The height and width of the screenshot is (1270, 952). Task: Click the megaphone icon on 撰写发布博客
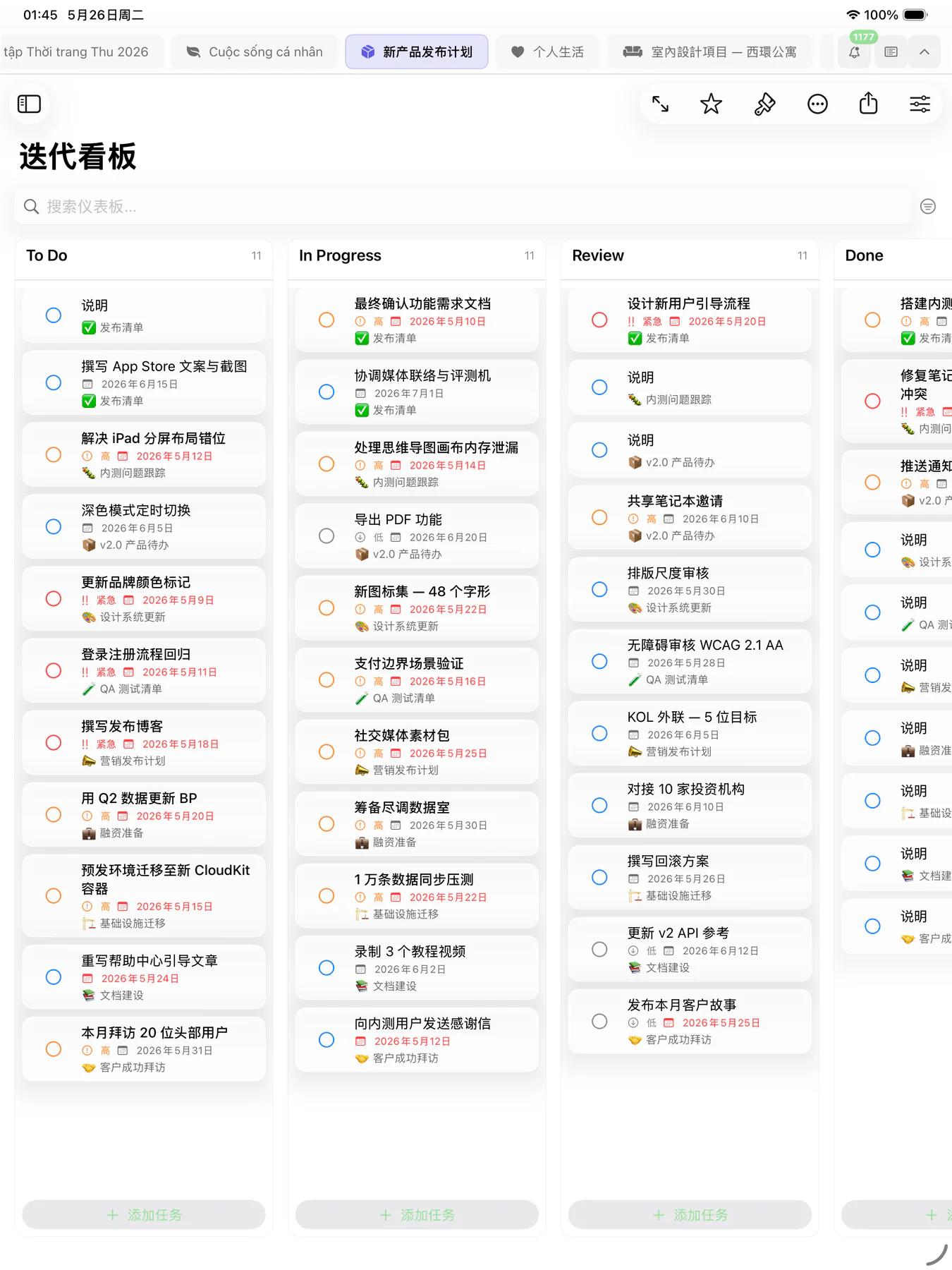coord(88,761)
